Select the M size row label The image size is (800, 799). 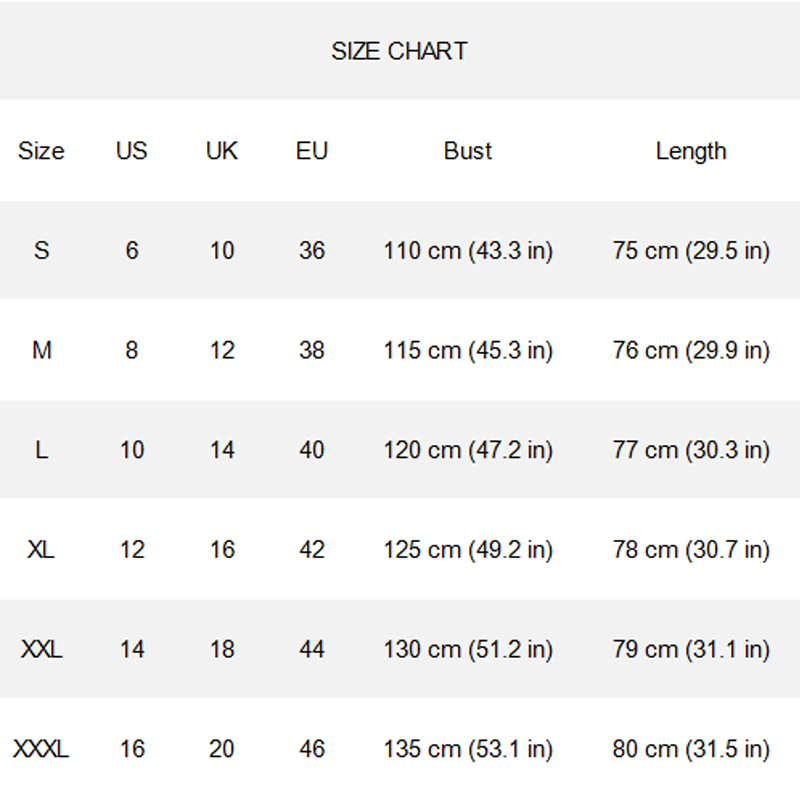click(x=42, y=351)
